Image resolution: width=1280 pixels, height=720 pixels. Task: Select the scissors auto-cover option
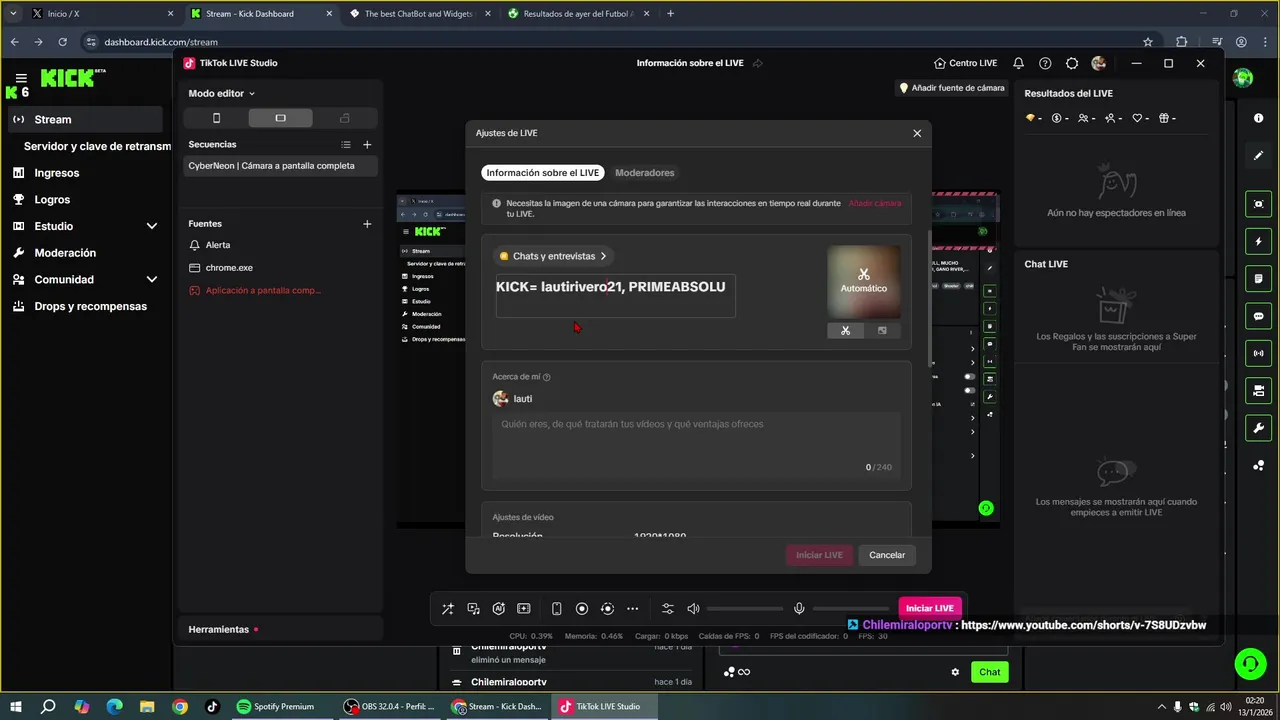click(845, 331)
